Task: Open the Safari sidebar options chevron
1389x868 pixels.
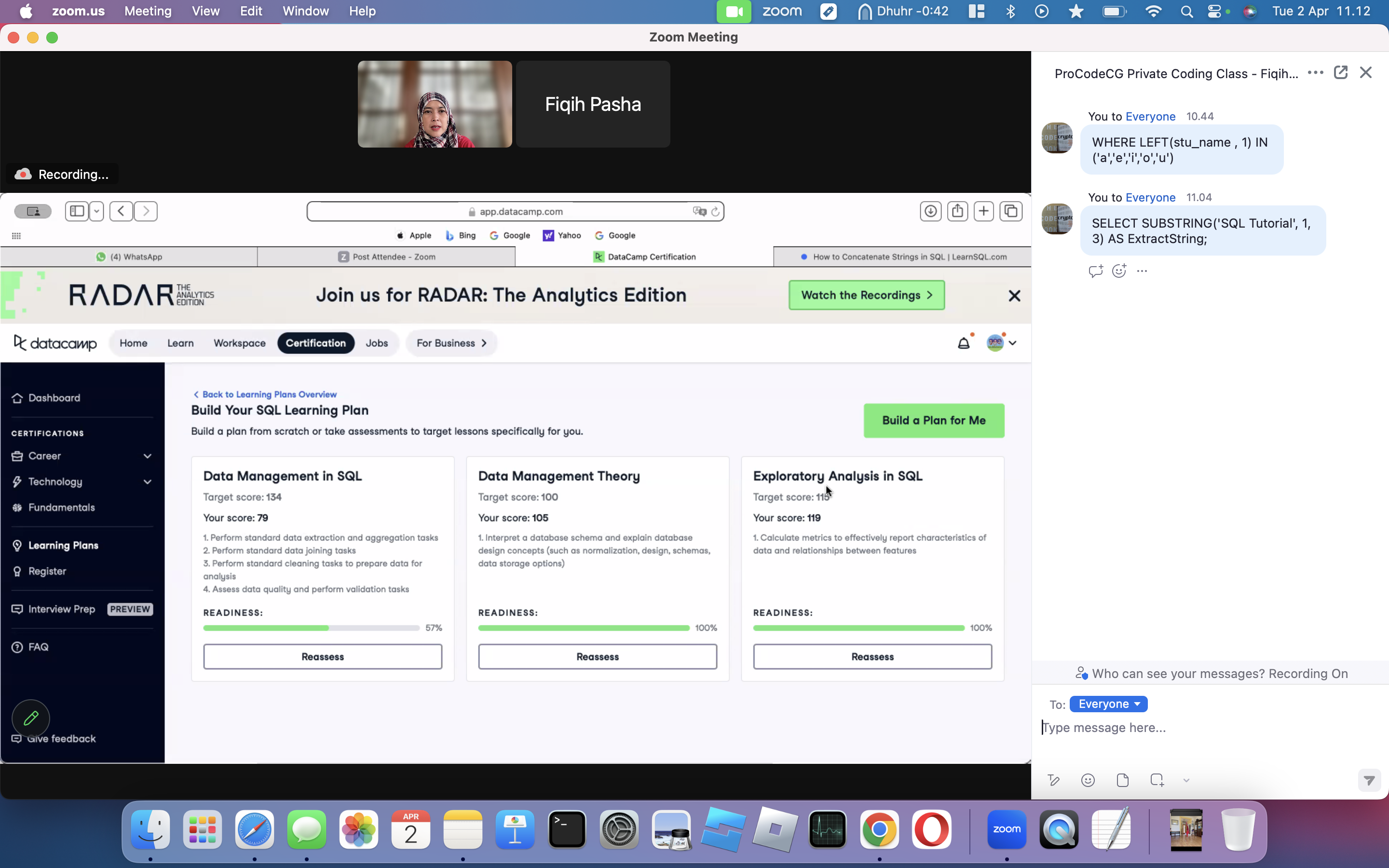Action: 96,211
